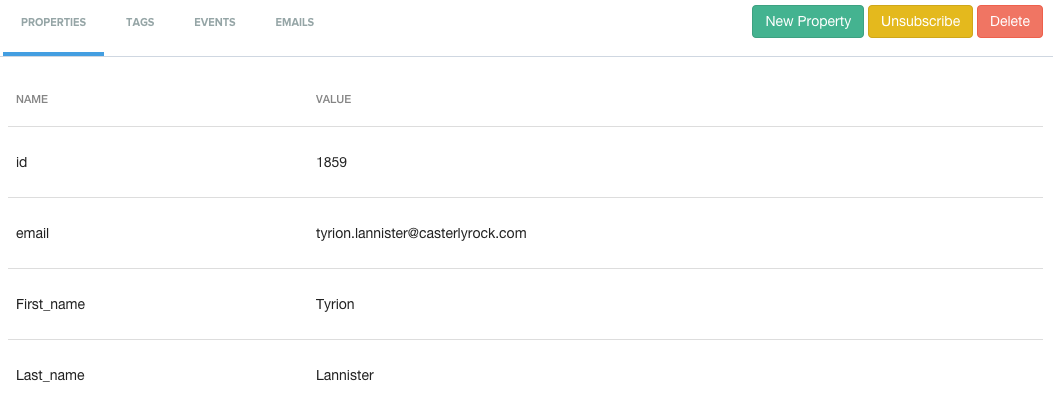Click the email property name
Viewport: 1053px width, 405px height.
coord(32,233)
